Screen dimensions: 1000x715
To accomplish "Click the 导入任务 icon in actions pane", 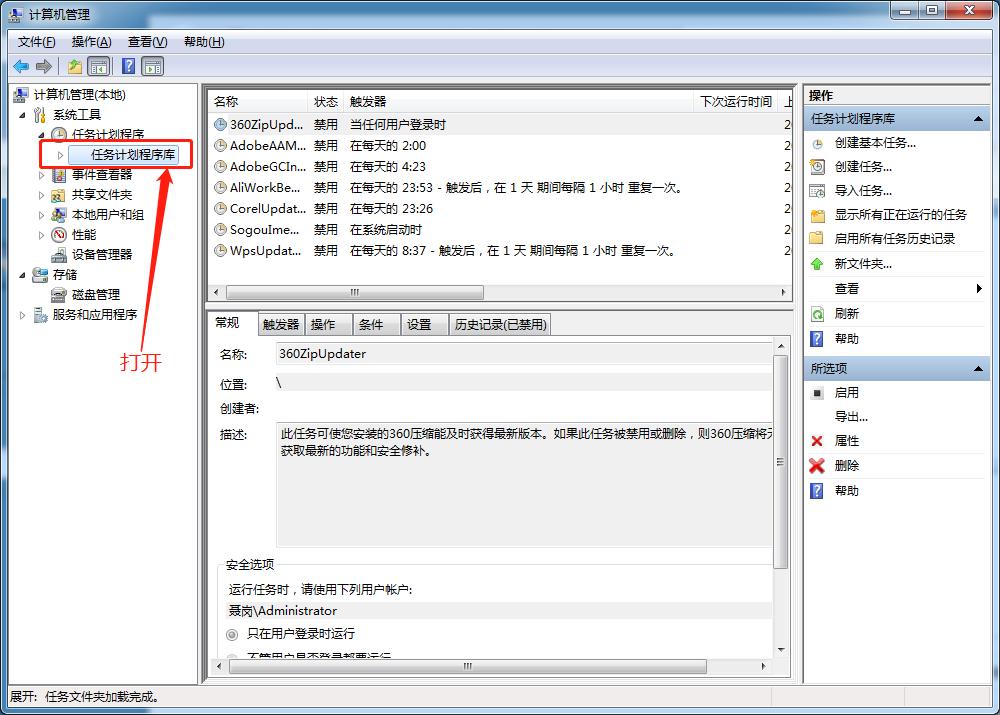I will (x=818, y=191).
